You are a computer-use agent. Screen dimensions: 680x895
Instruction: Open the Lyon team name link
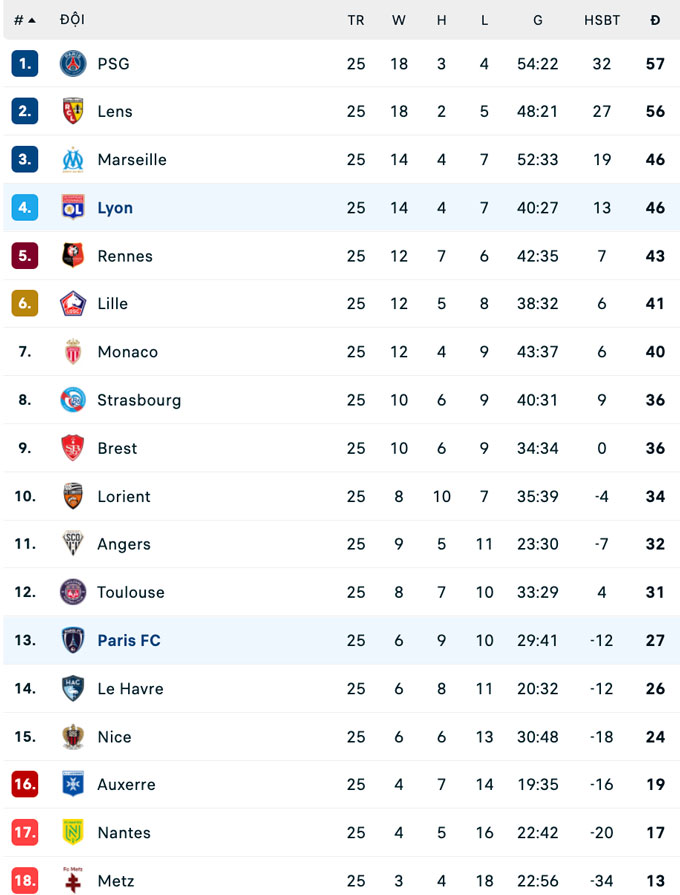click(x=115, y=208)
